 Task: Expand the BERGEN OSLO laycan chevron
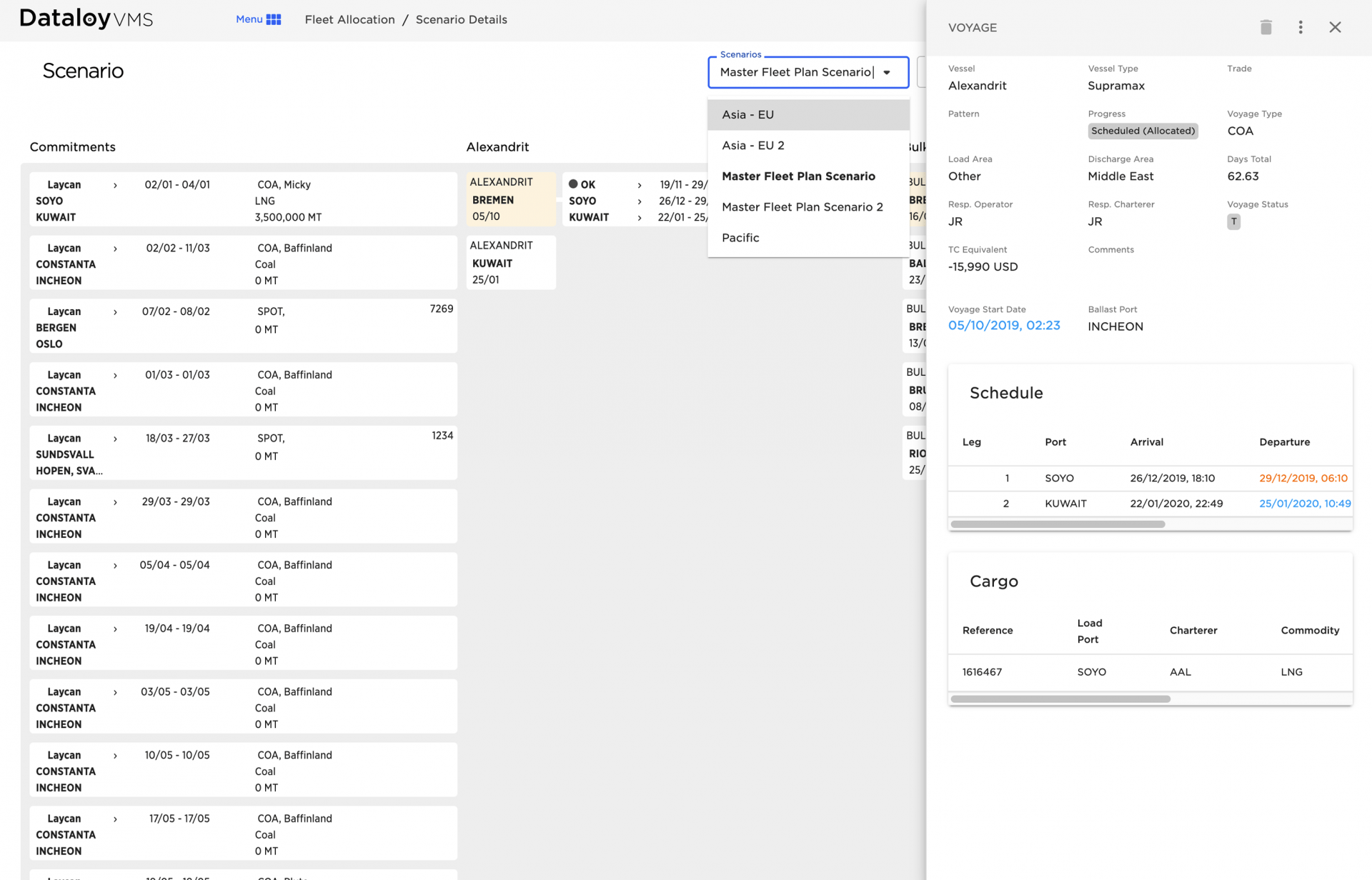pos(115,312)
